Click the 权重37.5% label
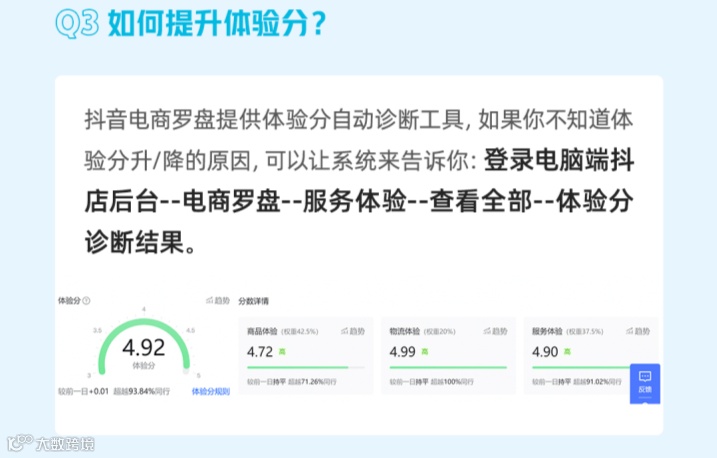 (585, 331)
